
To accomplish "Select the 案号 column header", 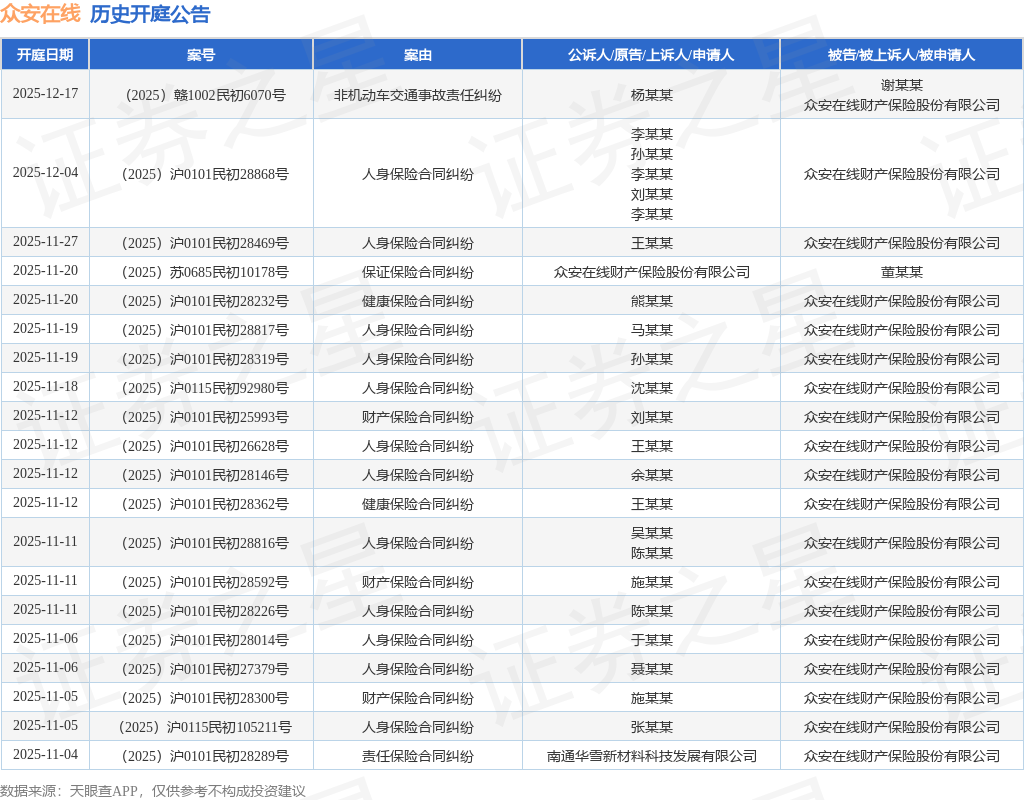I will [201, 55].
